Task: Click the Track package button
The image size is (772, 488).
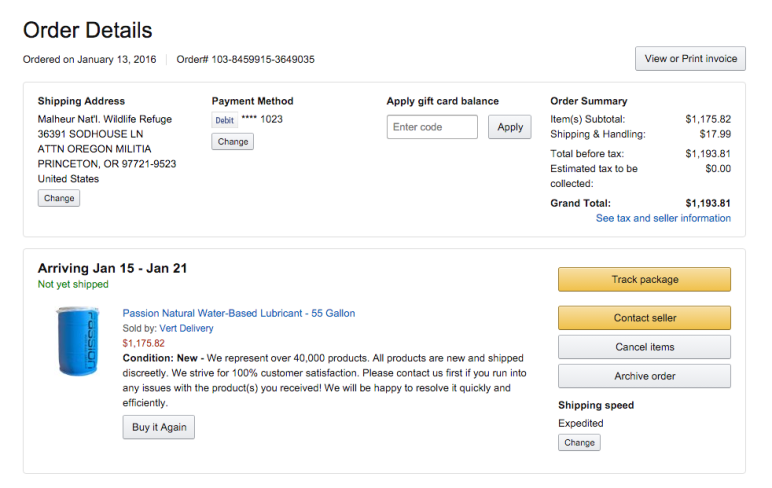Action: click(x=644, y=280)
